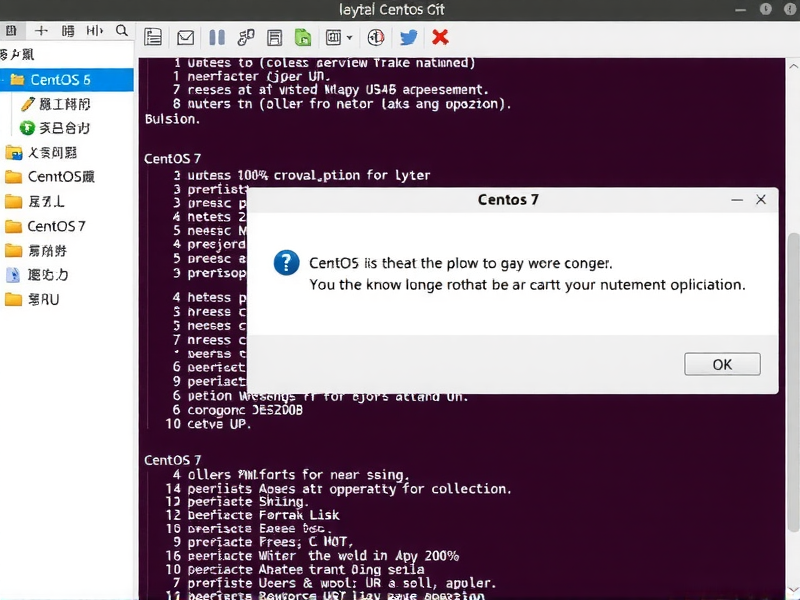Click the new document icon at toolbar left
The height and width of the screenshot is (600, 800).
(153, 37)
